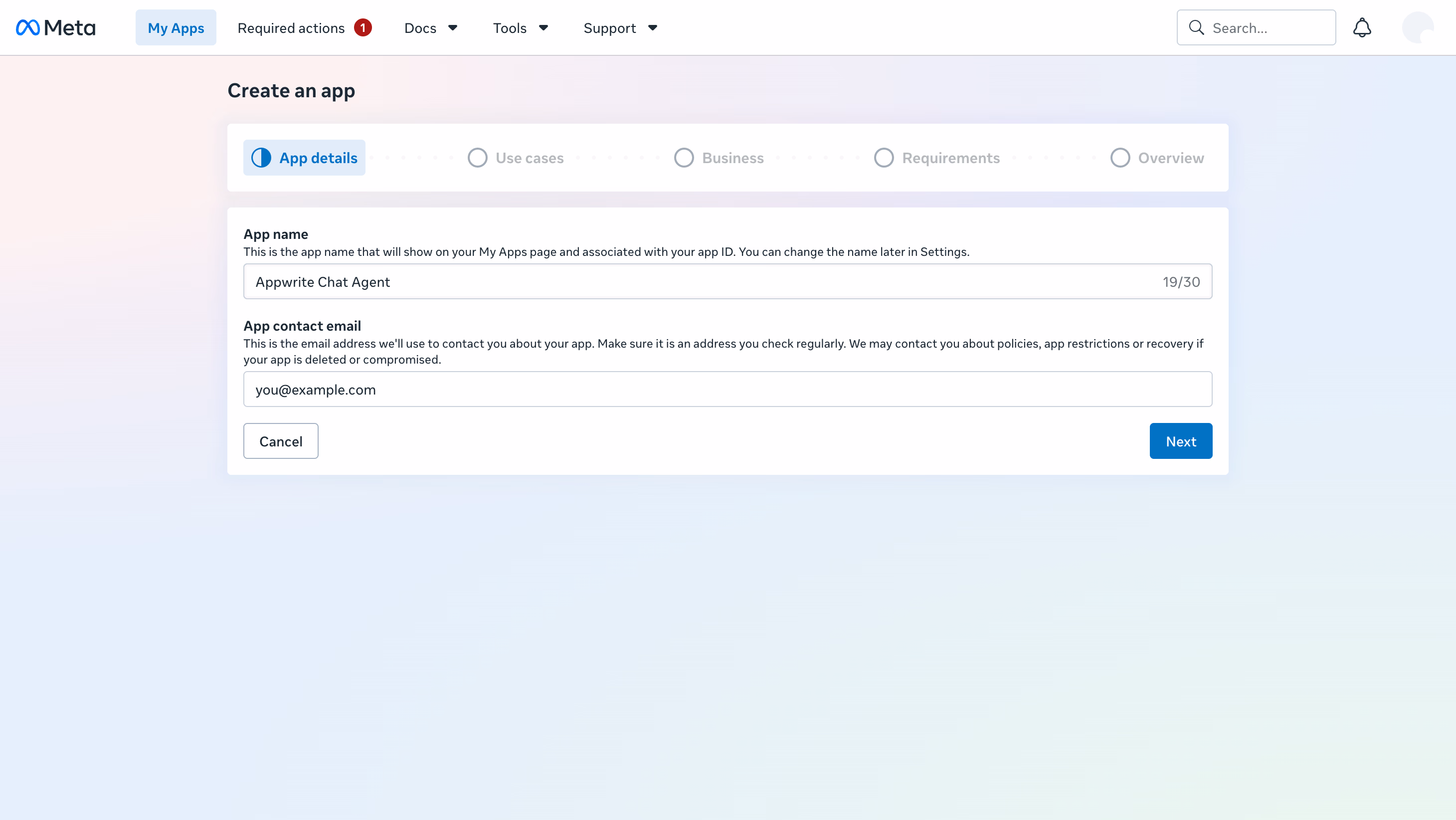Screen dimensions: 1456x820
Task: Click the 19/30 character counter
Action: 1181,282
